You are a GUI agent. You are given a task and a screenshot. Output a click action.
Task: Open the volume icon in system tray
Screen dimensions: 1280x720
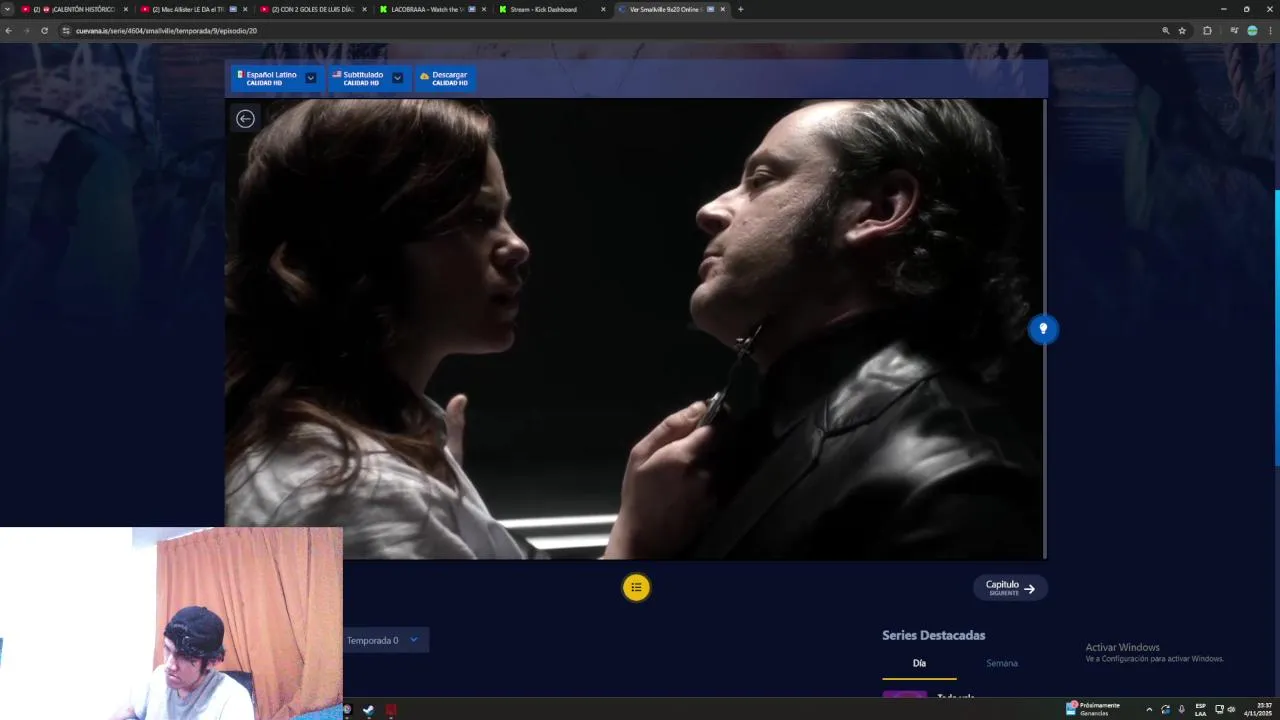(x=1231, y=709)
